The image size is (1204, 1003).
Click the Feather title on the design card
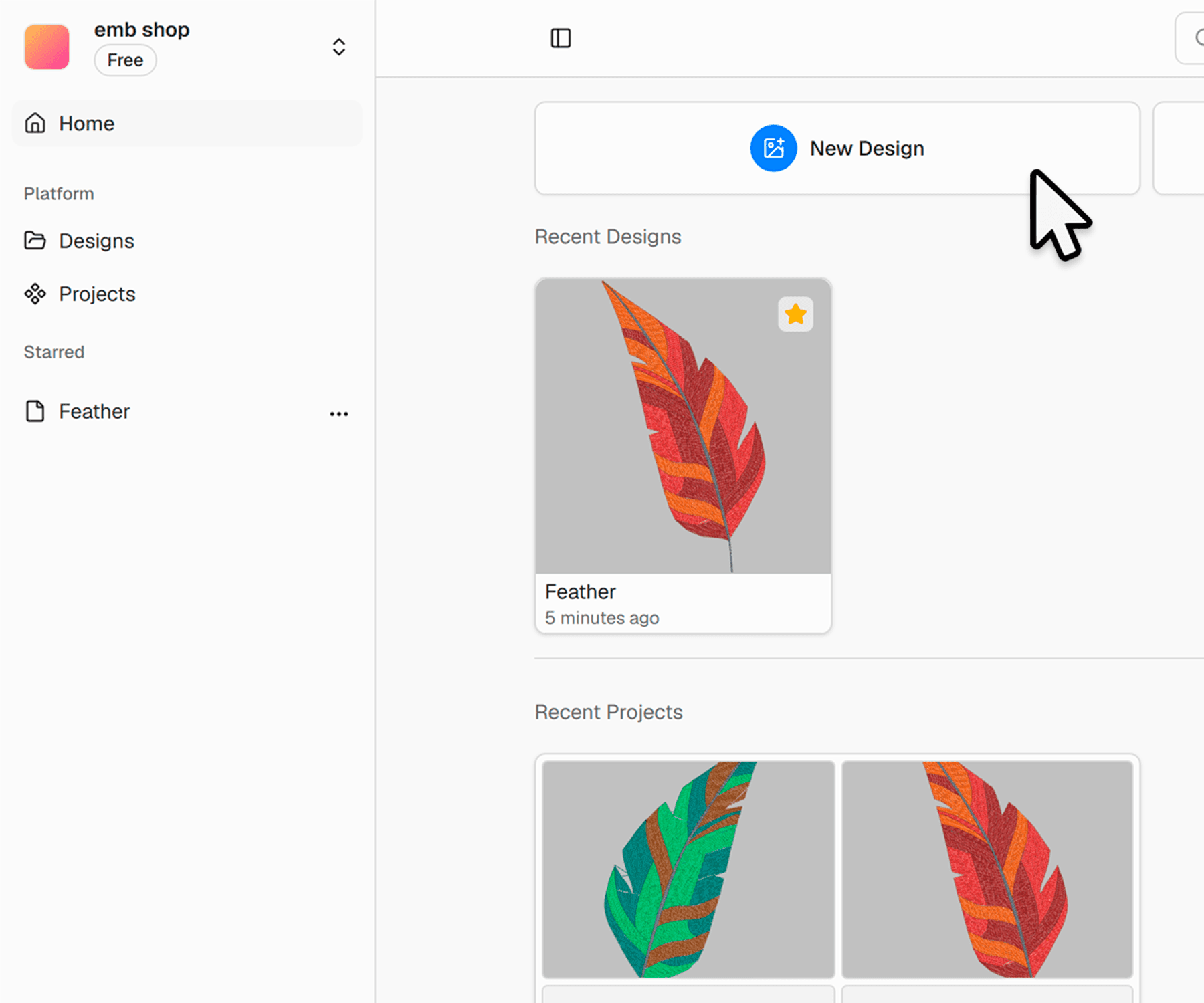(x=580, y=592)
